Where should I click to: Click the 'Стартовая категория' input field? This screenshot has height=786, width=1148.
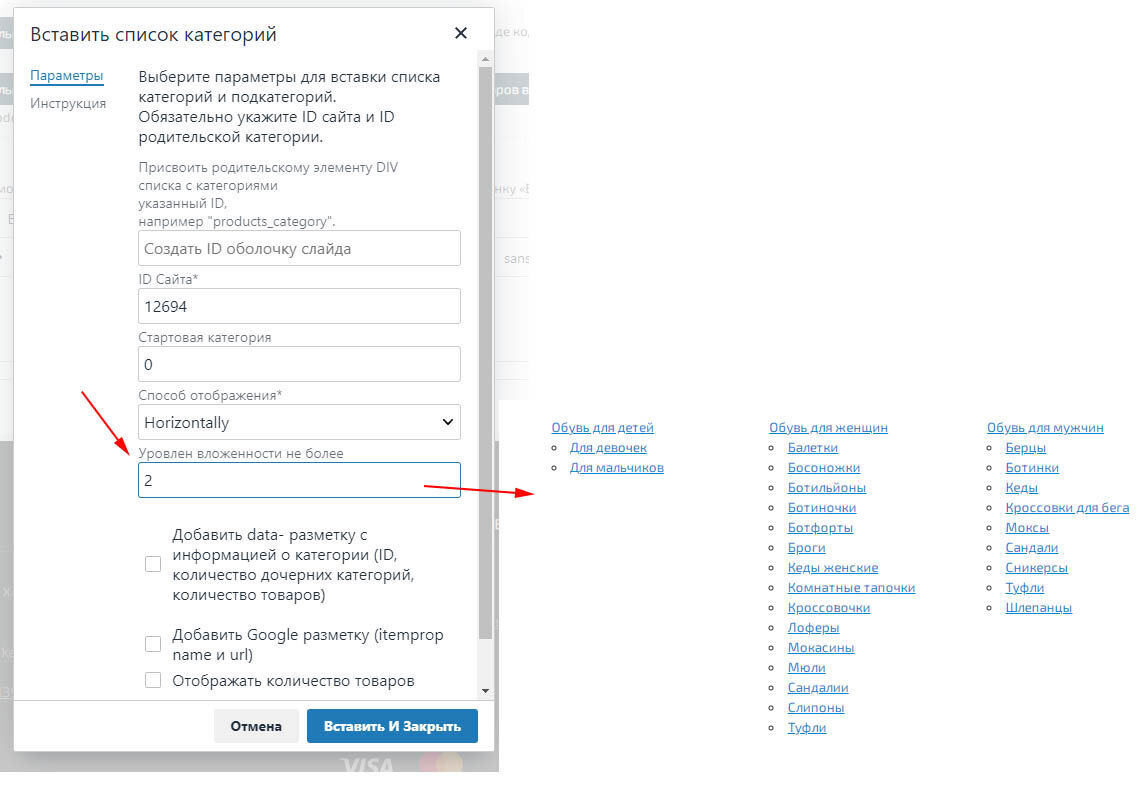pyautogui.click(x=299, y=364)
